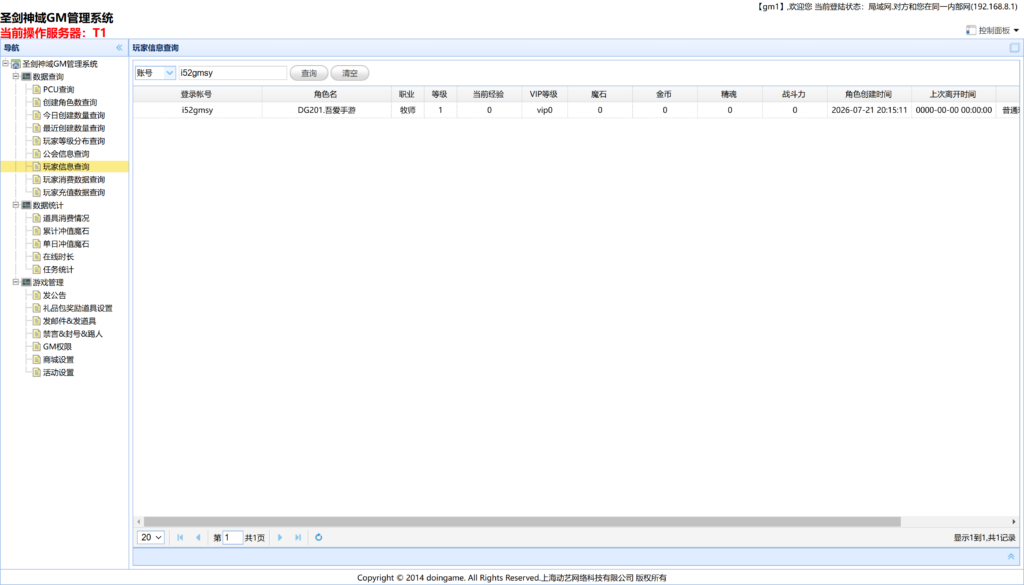Image resolution: width=1024 pixels, height=585 pixels.
Task: Focus the search field containing i52gmsy
Action: (x=232, y=73)
